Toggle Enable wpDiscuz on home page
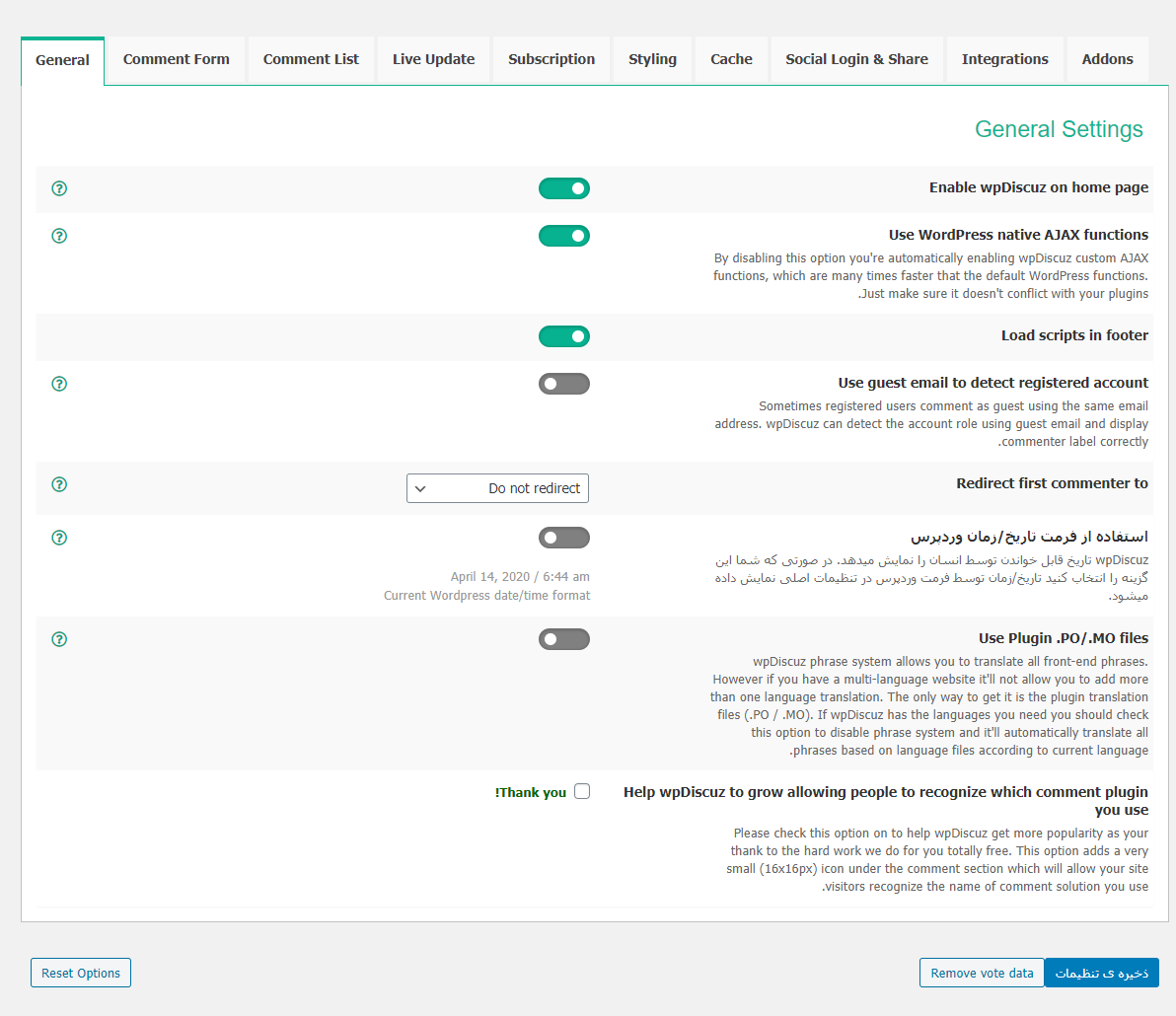 (x=564, y=188)
